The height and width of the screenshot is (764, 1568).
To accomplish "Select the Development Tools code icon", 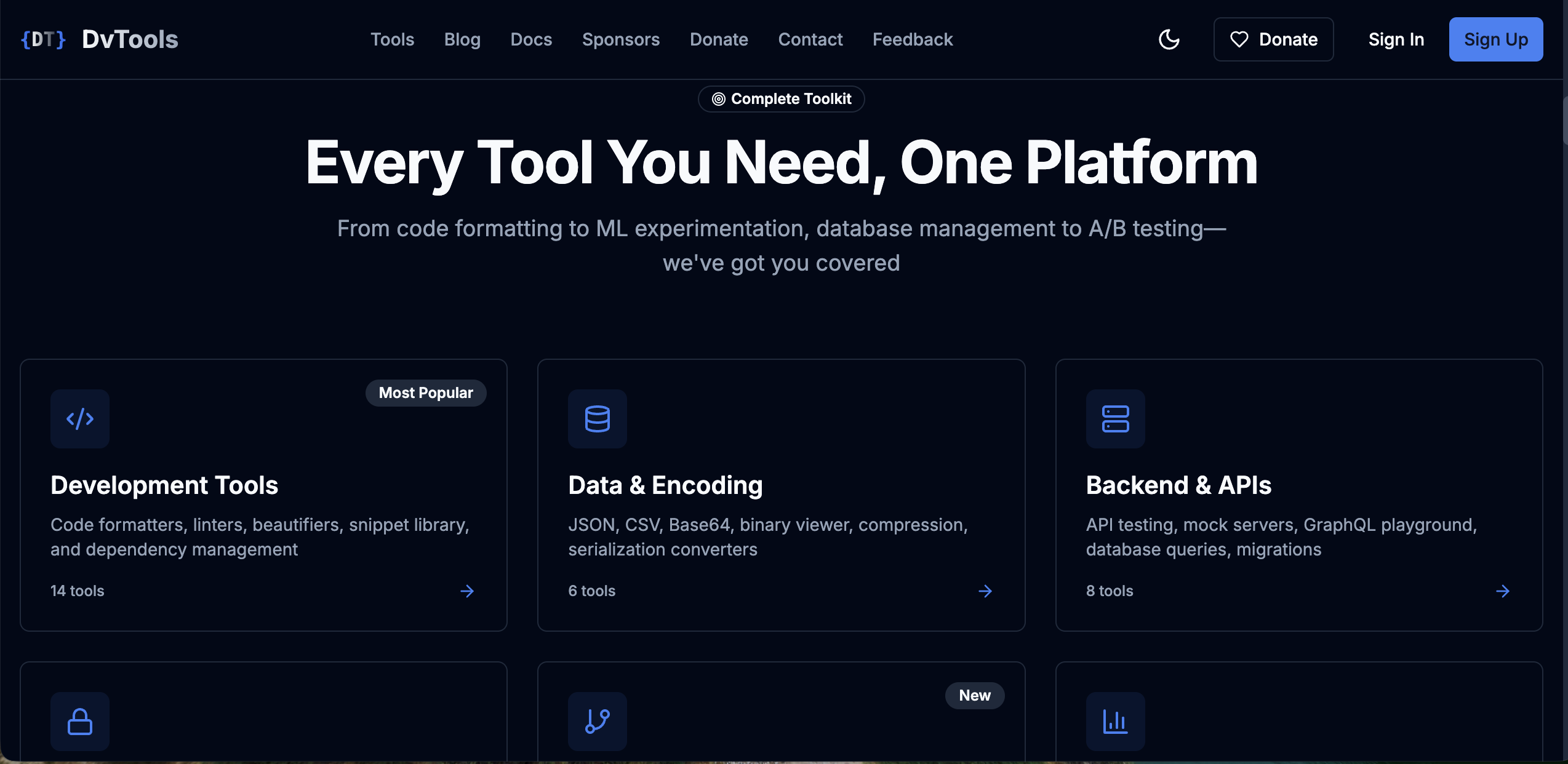I will 79,419.
